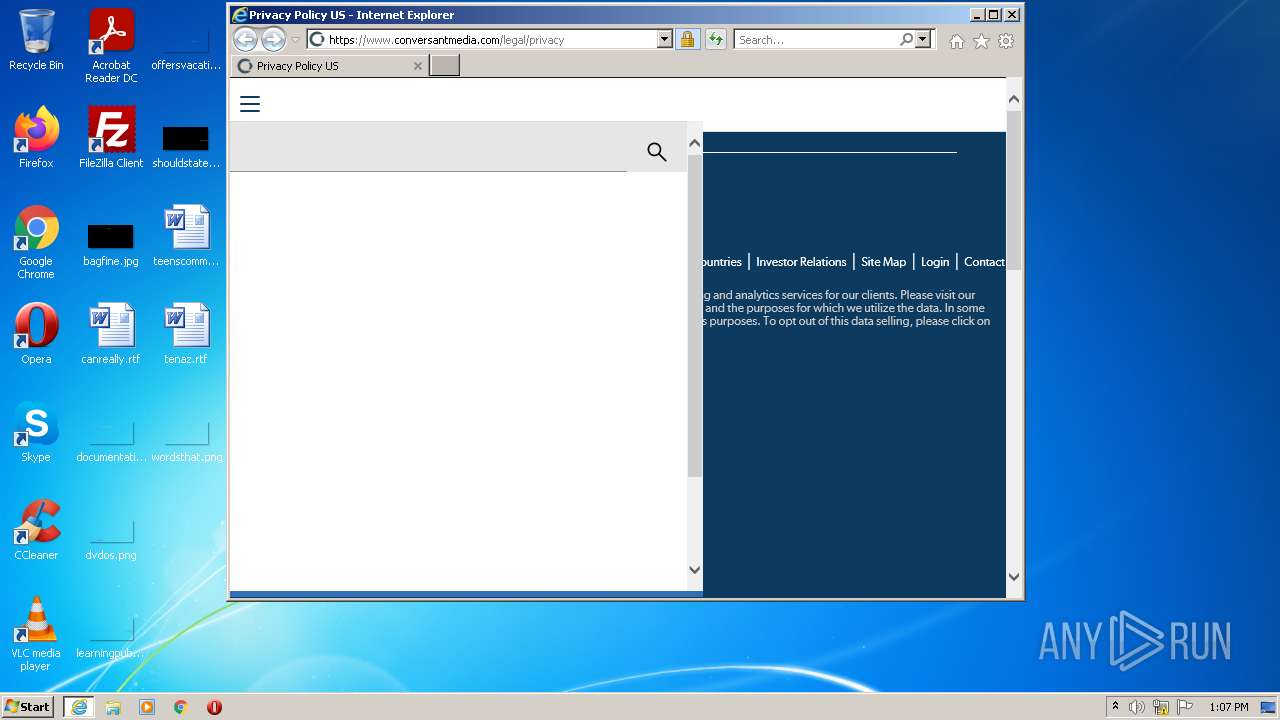This screenshot has width=1280, height=720.
Task: Select the bagfine.jpg file
Action: tap(111, 245)
